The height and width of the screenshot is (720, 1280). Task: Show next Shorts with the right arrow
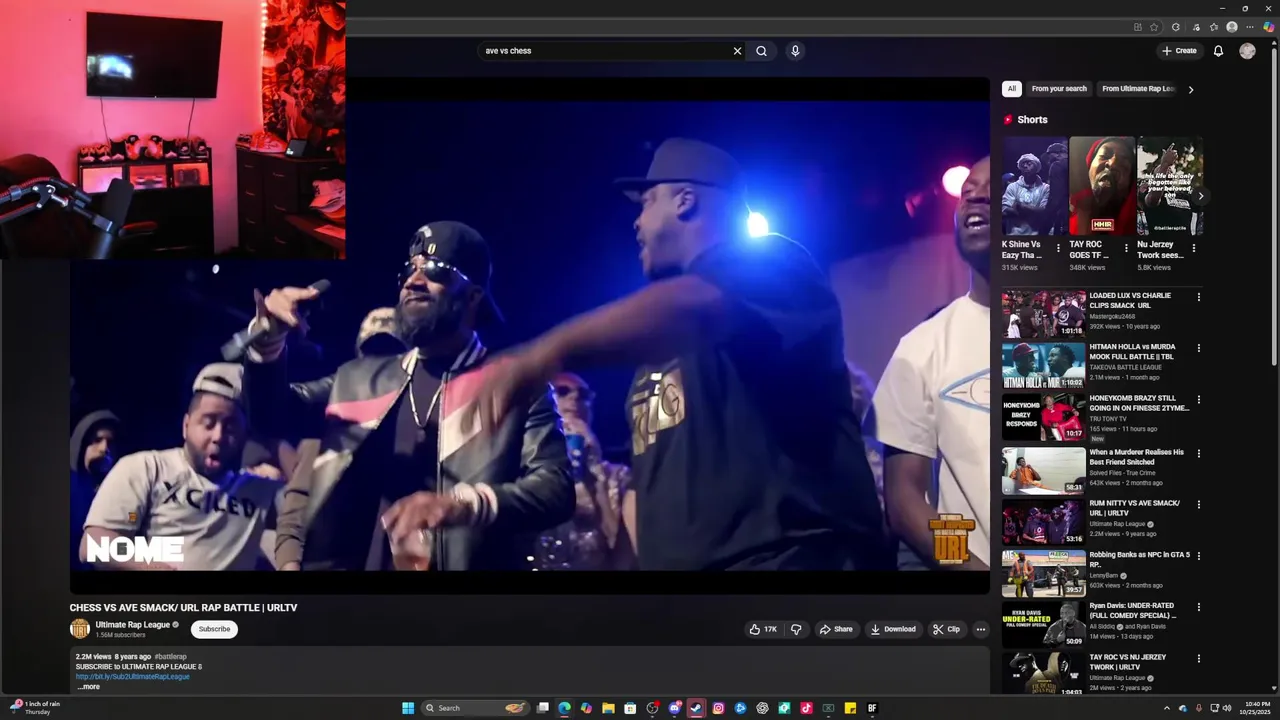point(1201,196)
